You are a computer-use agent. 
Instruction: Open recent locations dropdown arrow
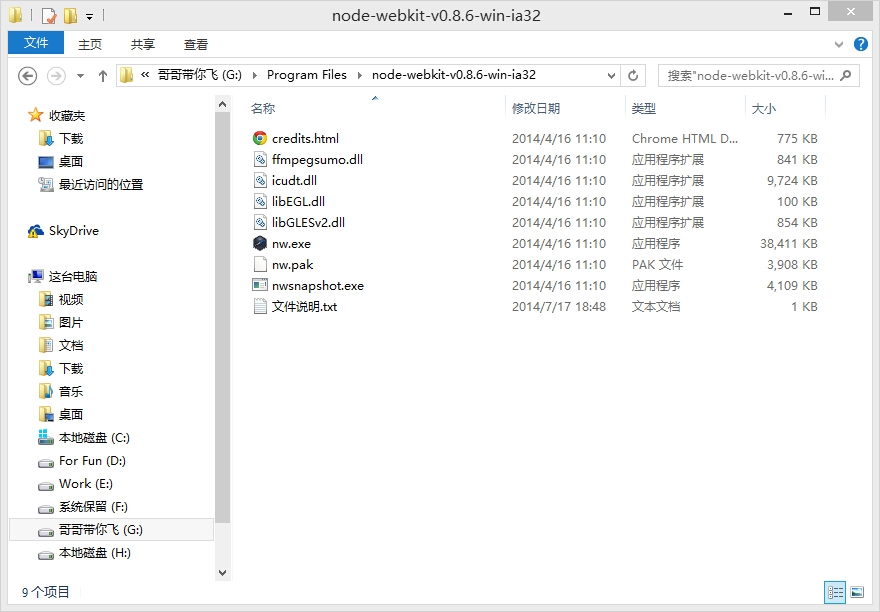click(80, 75)
